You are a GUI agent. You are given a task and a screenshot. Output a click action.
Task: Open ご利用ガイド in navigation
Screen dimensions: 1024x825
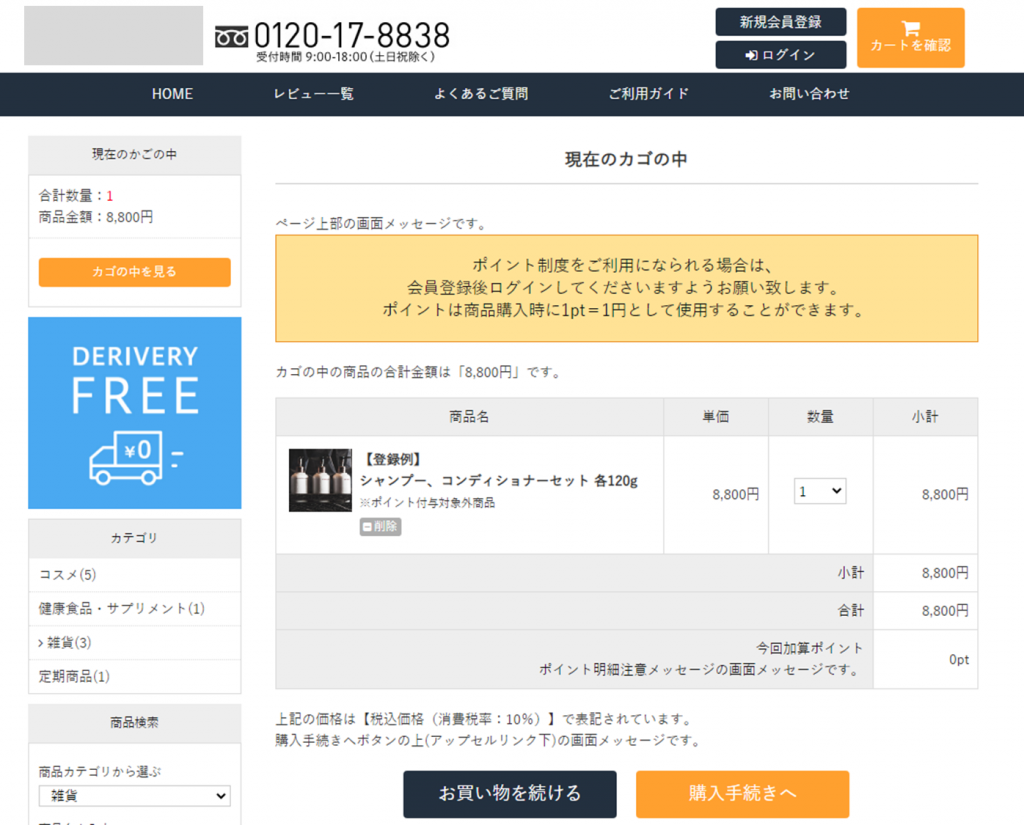tap(649, 94)
